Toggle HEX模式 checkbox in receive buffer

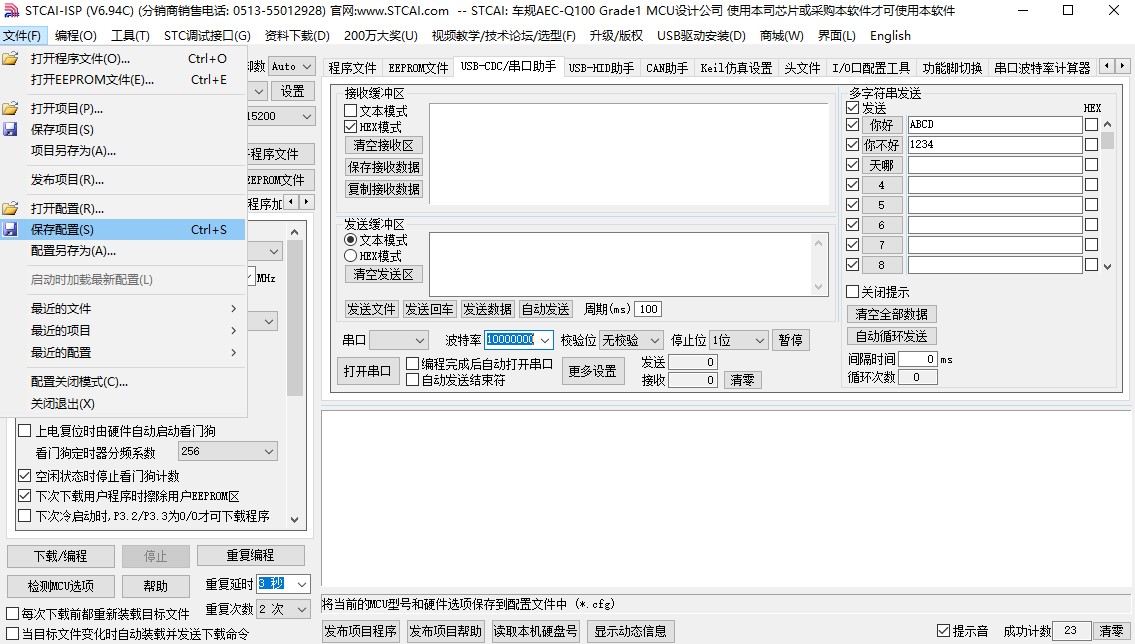coord(351,127)
